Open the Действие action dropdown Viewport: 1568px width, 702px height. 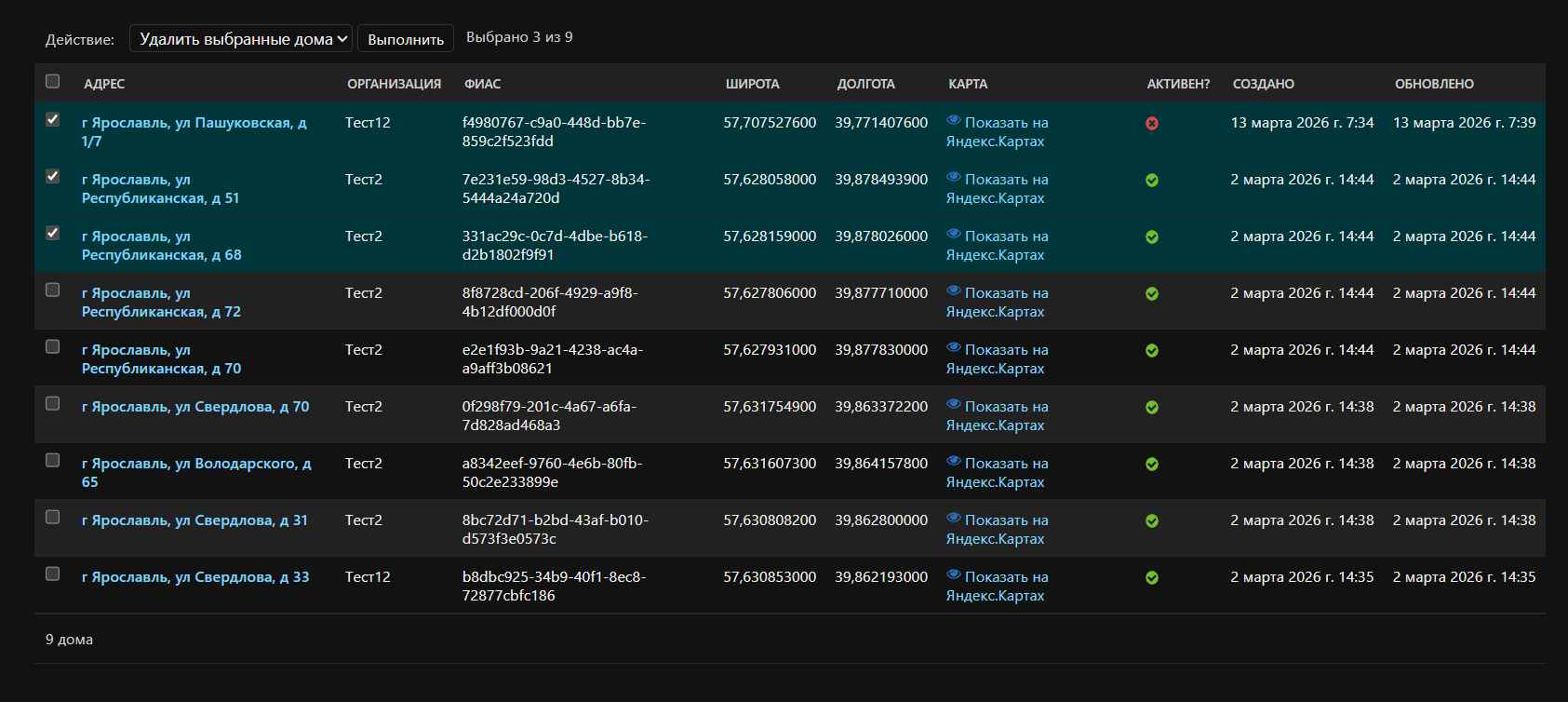pyautogui.click(x=241, y=38)
